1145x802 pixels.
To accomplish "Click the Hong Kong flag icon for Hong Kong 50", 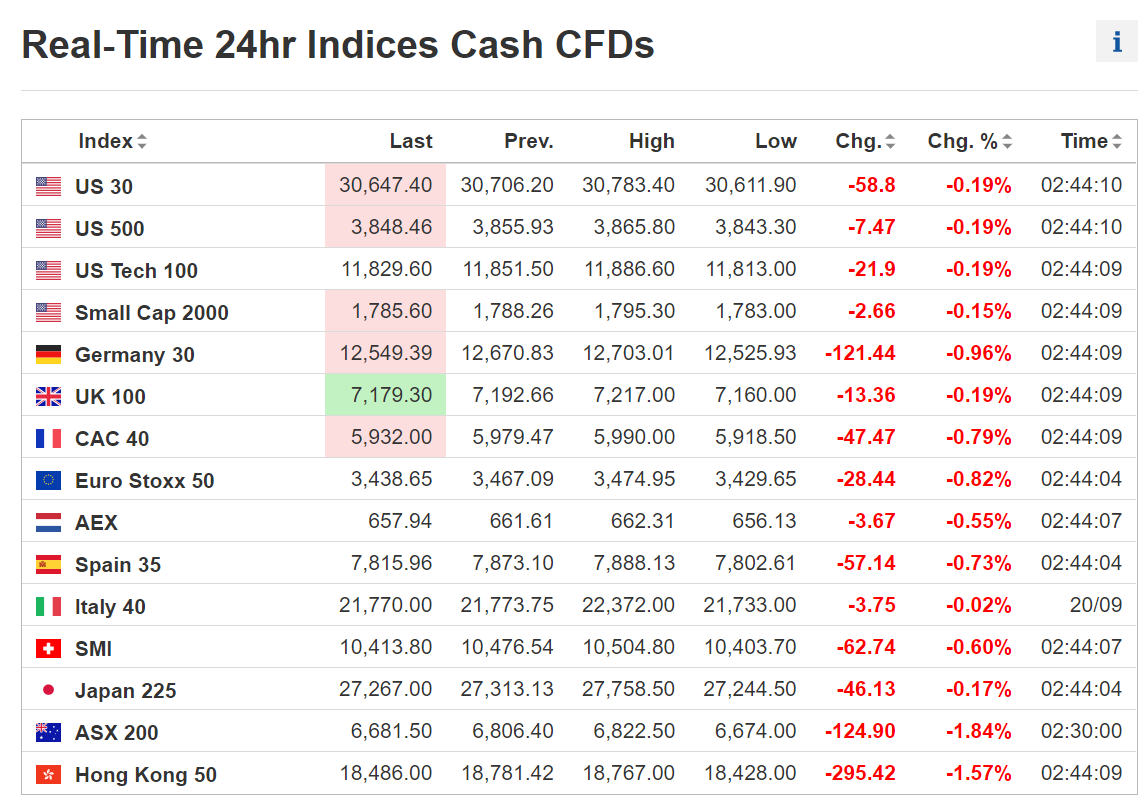I will tap(48, 774).
